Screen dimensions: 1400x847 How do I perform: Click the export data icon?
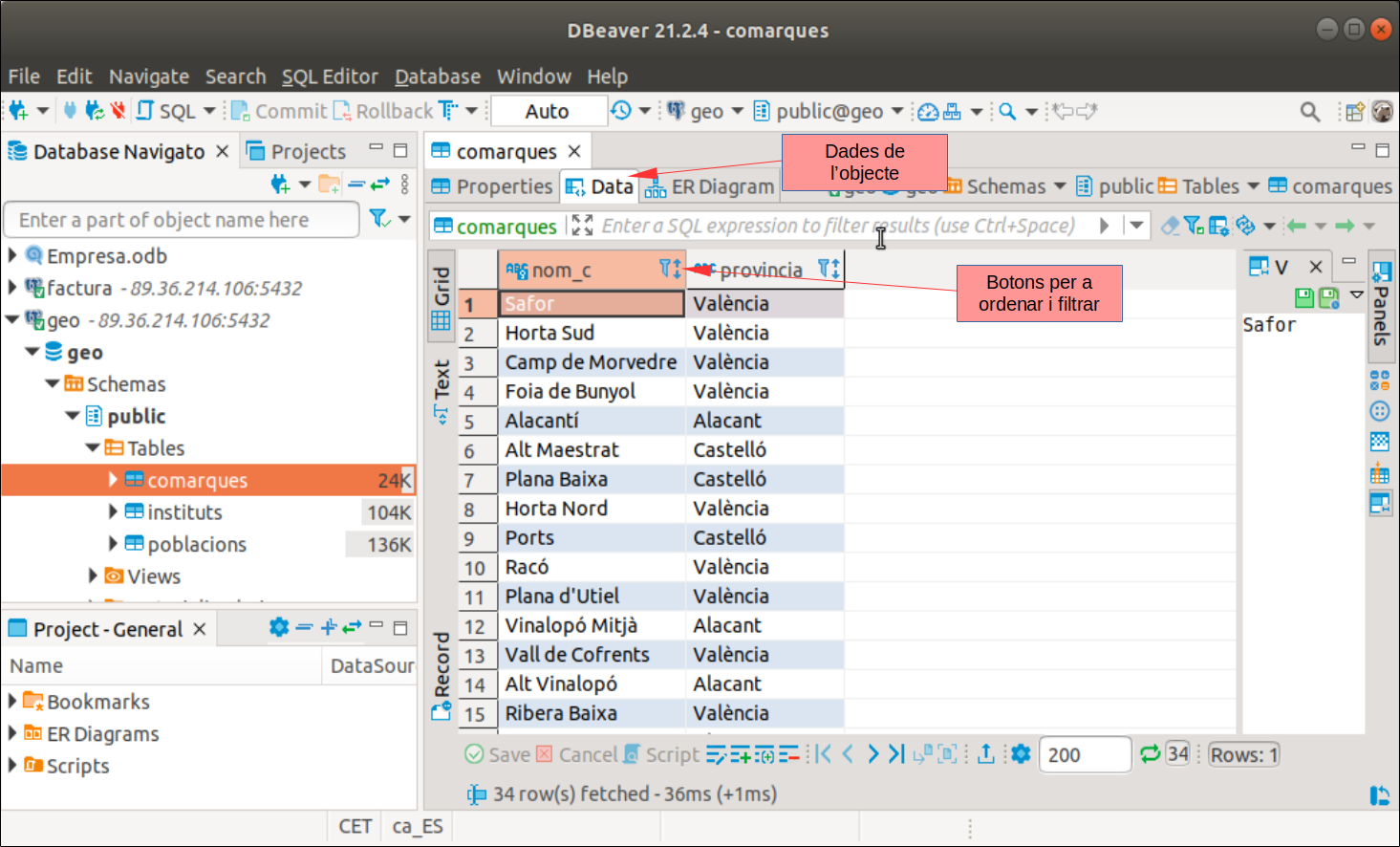(x=986, y=754)
